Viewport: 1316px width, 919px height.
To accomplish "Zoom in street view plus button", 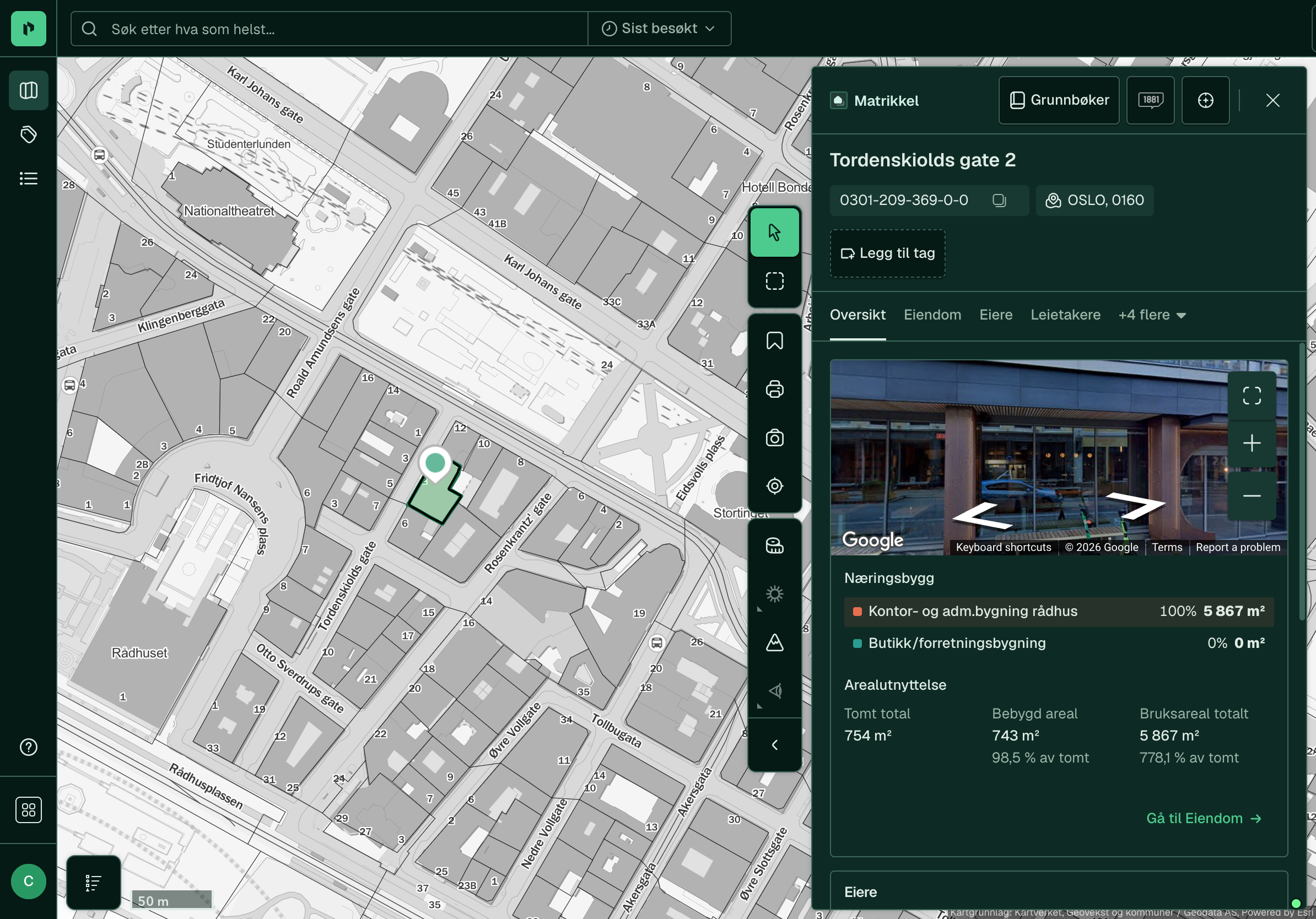I will click(x=1251, y=443).
